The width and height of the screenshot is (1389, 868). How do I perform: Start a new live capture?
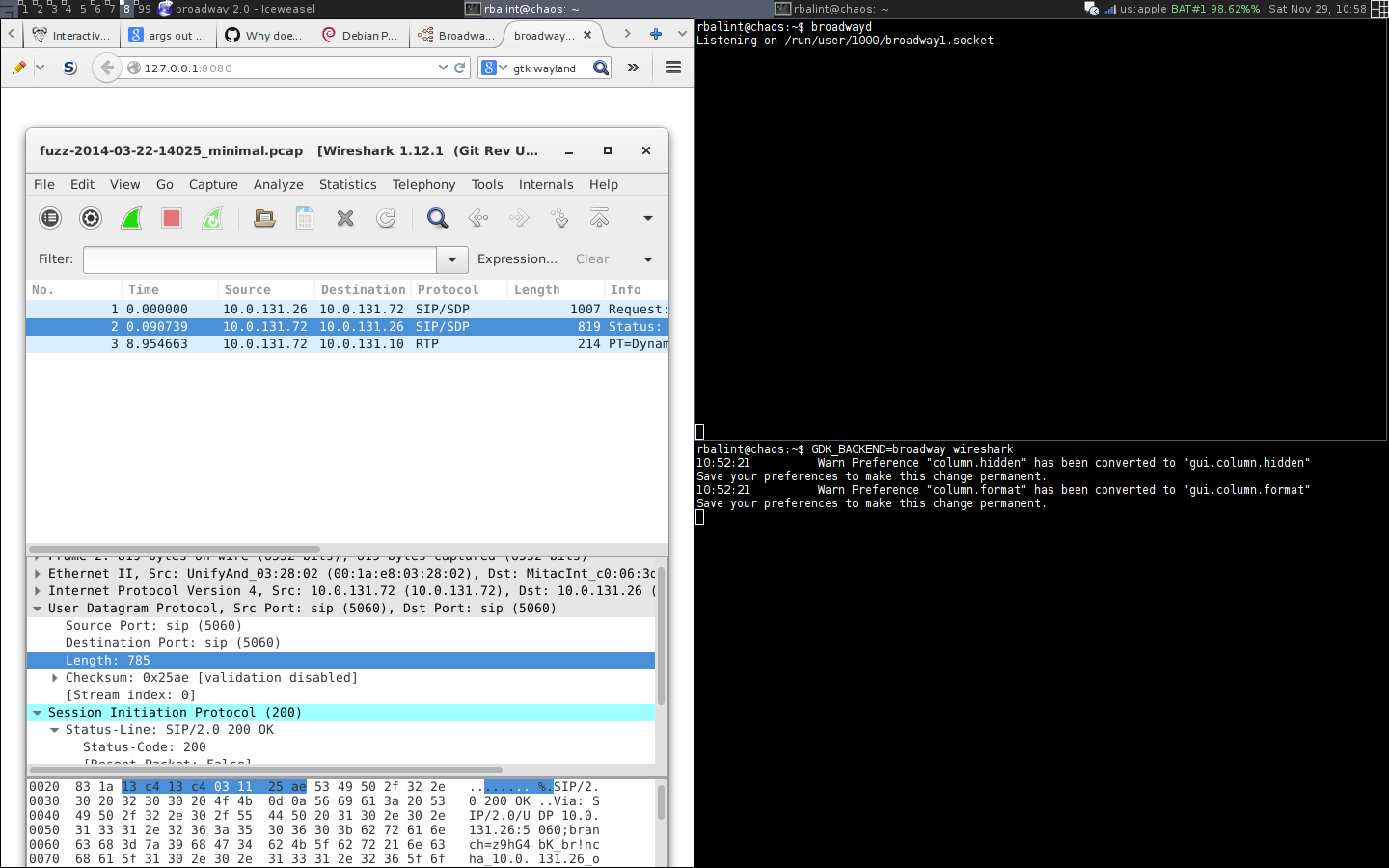(130, 218)
